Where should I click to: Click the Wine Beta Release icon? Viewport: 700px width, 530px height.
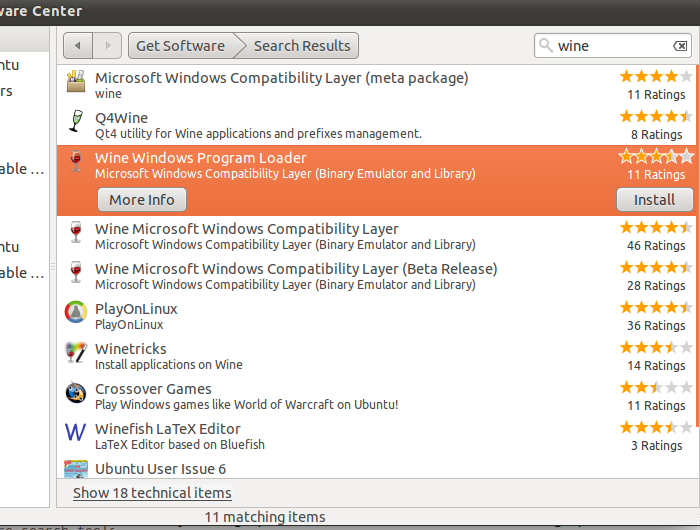coord(76,272)
